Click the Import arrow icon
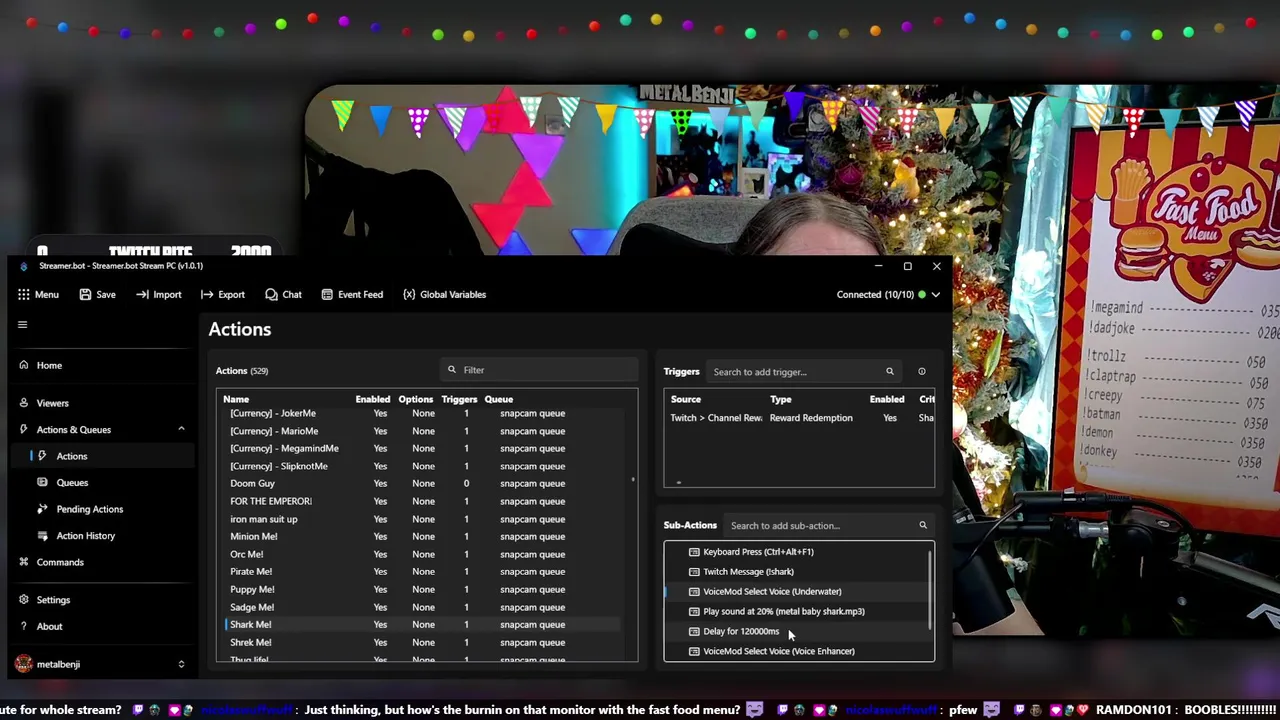 coord(142,294)
